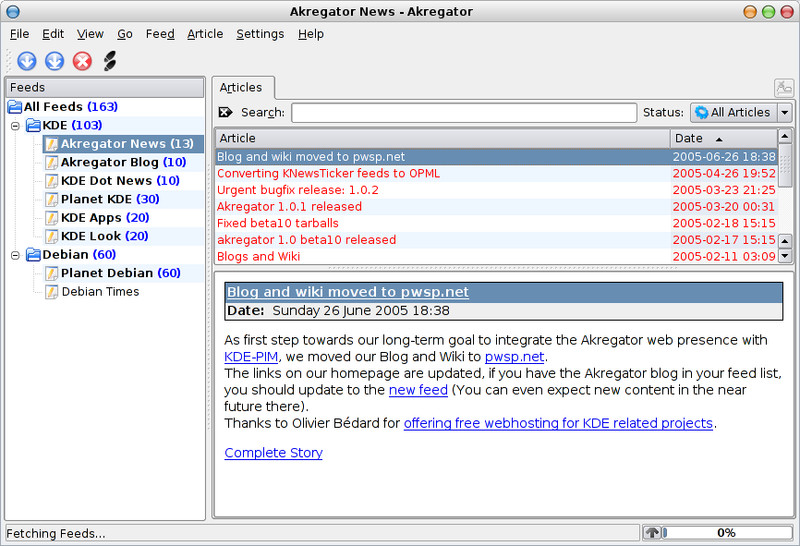
Task: Click the All Feeds folder icon
Action: tap(15, 107)
